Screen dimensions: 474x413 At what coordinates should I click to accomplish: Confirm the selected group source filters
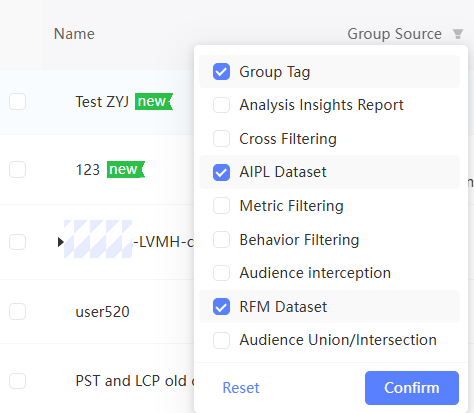point(412,388)
